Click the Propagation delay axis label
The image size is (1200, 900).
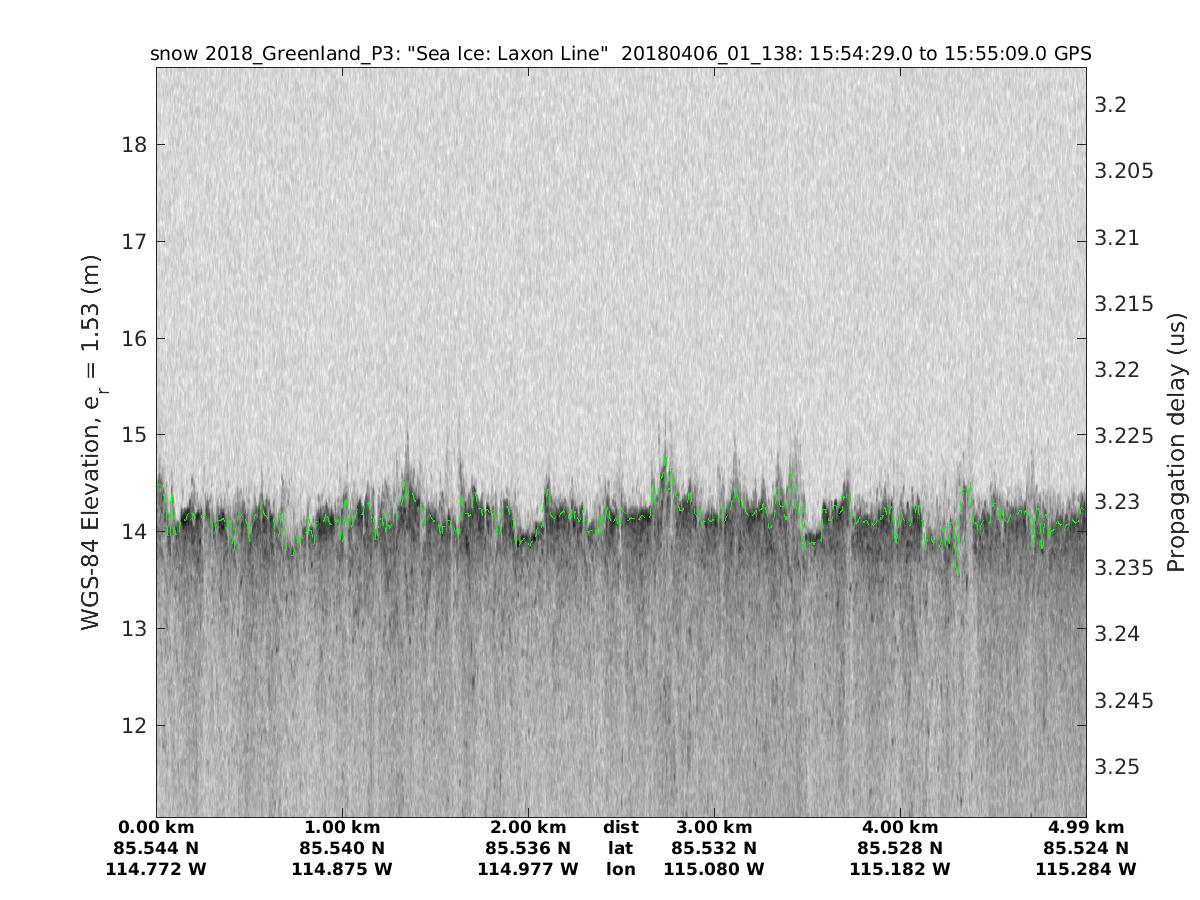pos(1177,442)
